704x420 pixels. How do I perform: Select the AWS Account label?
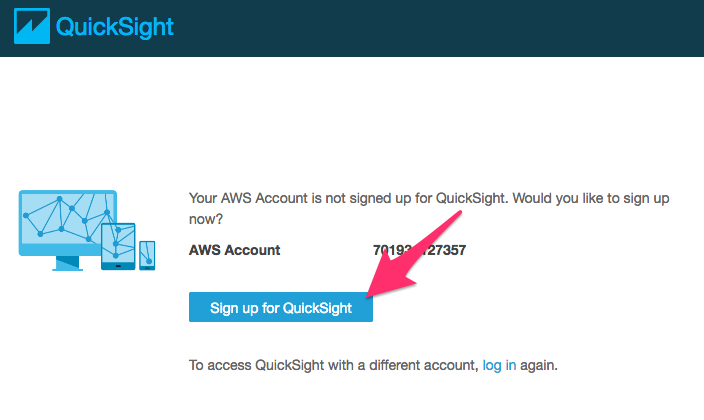(235, 250)
